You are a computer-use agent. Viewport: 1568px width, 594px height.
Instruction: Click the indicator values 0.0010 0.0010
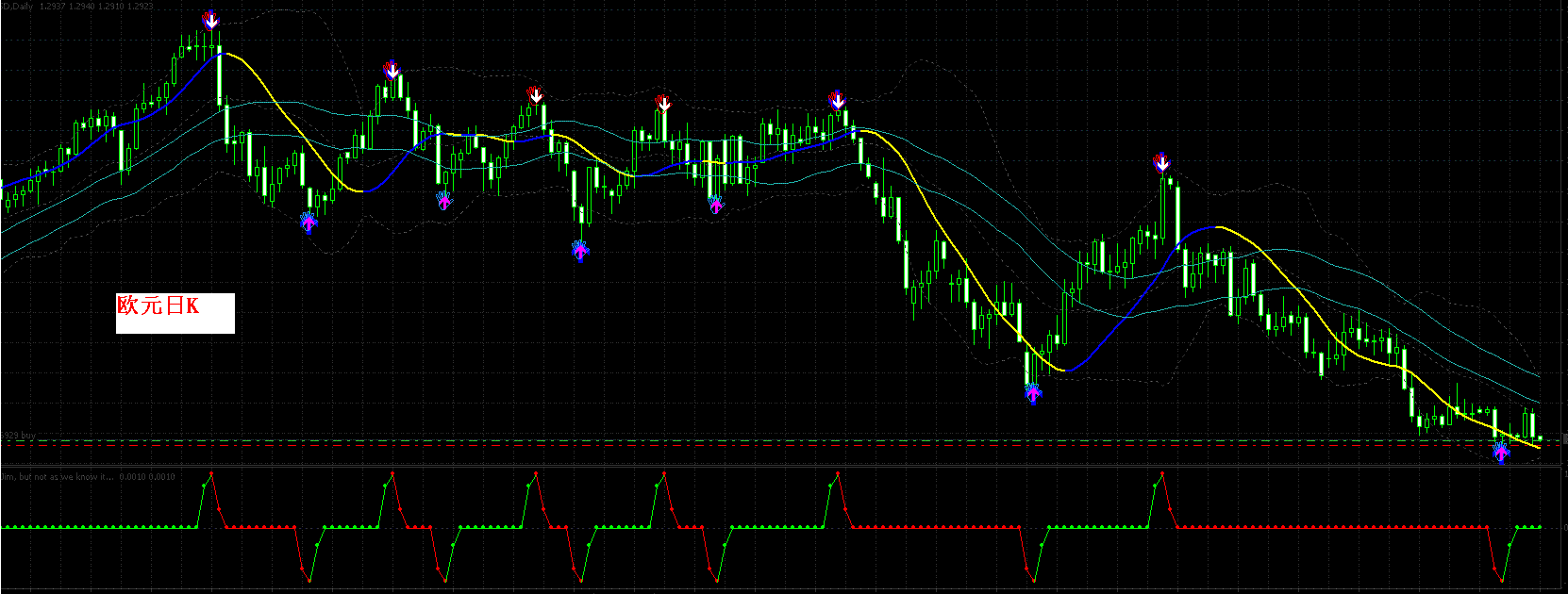point(146,477)
